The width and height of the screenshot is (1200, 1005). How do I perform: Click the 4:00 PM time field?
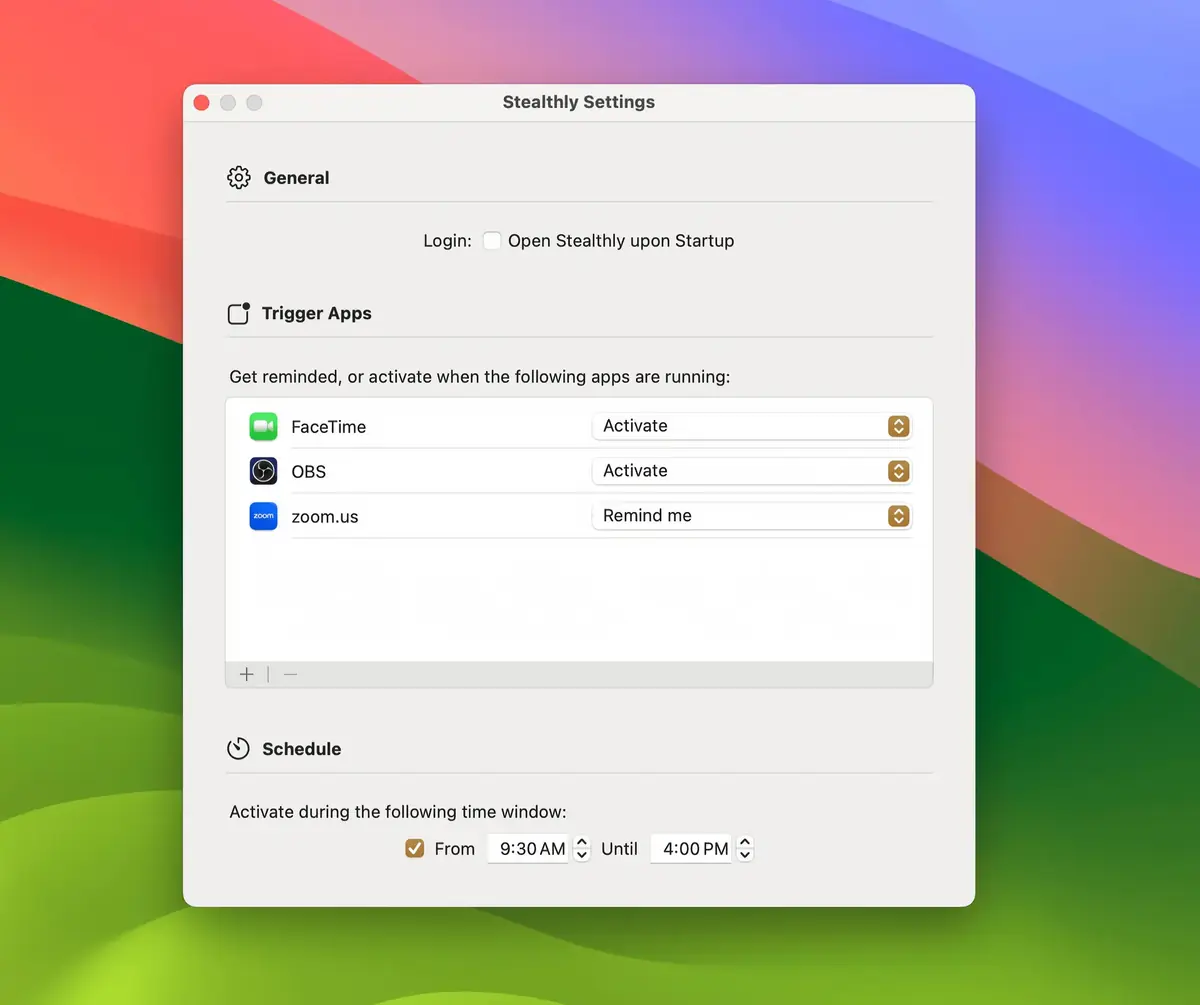(x=692, y=848)
